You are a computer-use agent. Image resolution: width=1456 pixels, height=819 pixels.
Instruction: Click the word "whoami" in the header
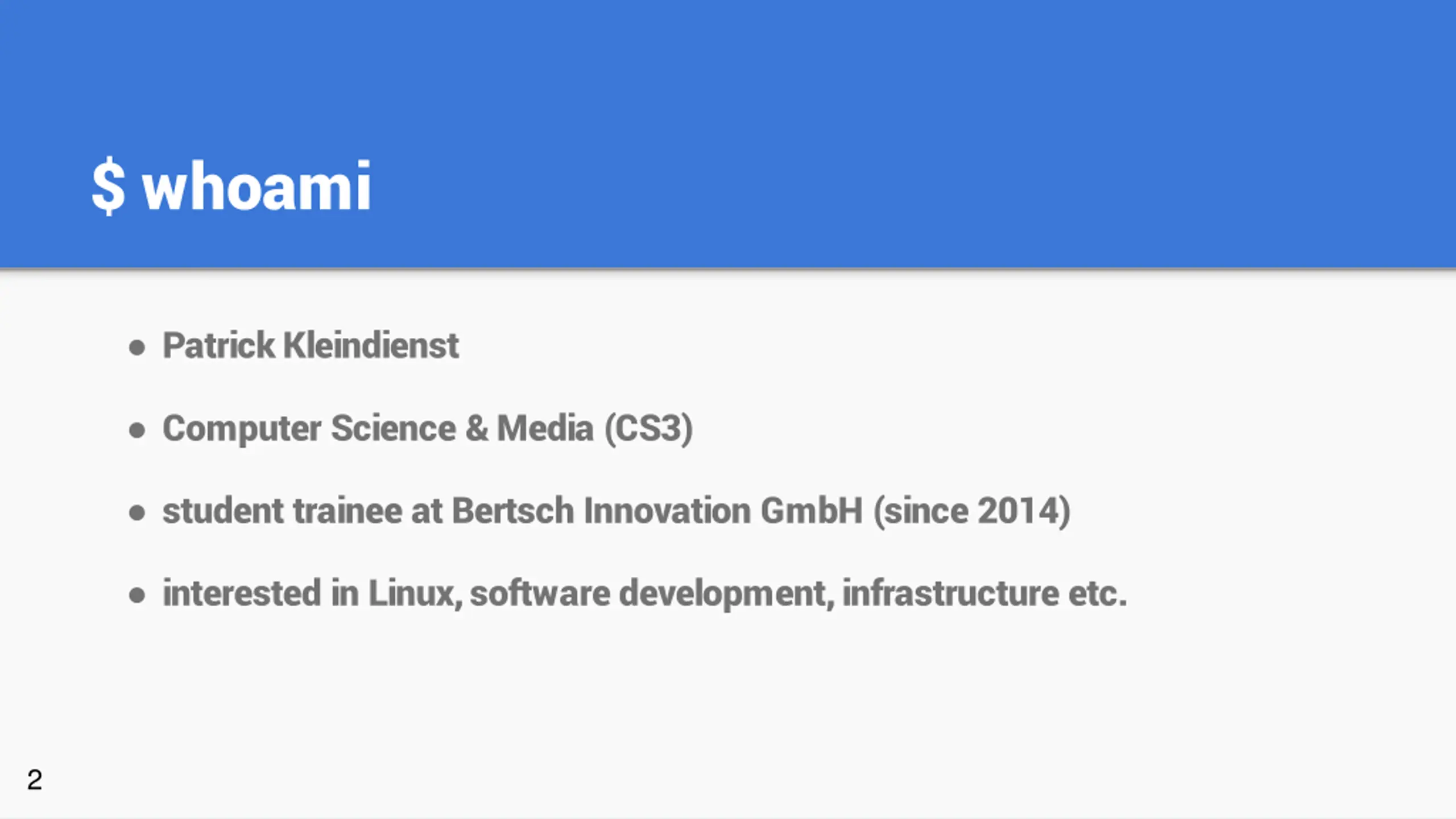point(257,186)
